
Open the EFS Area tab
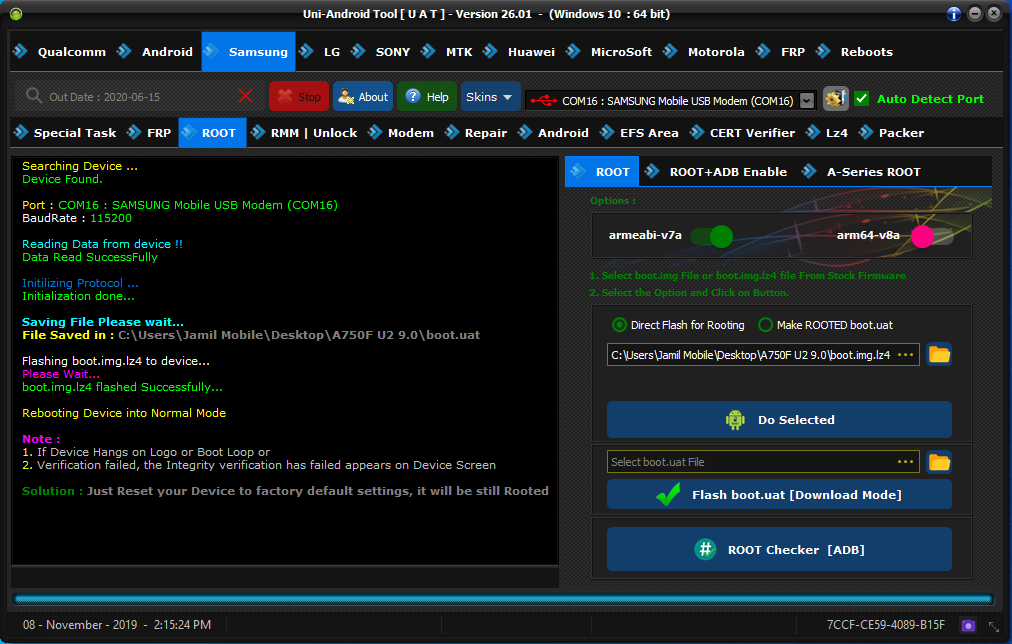point(648,133)
